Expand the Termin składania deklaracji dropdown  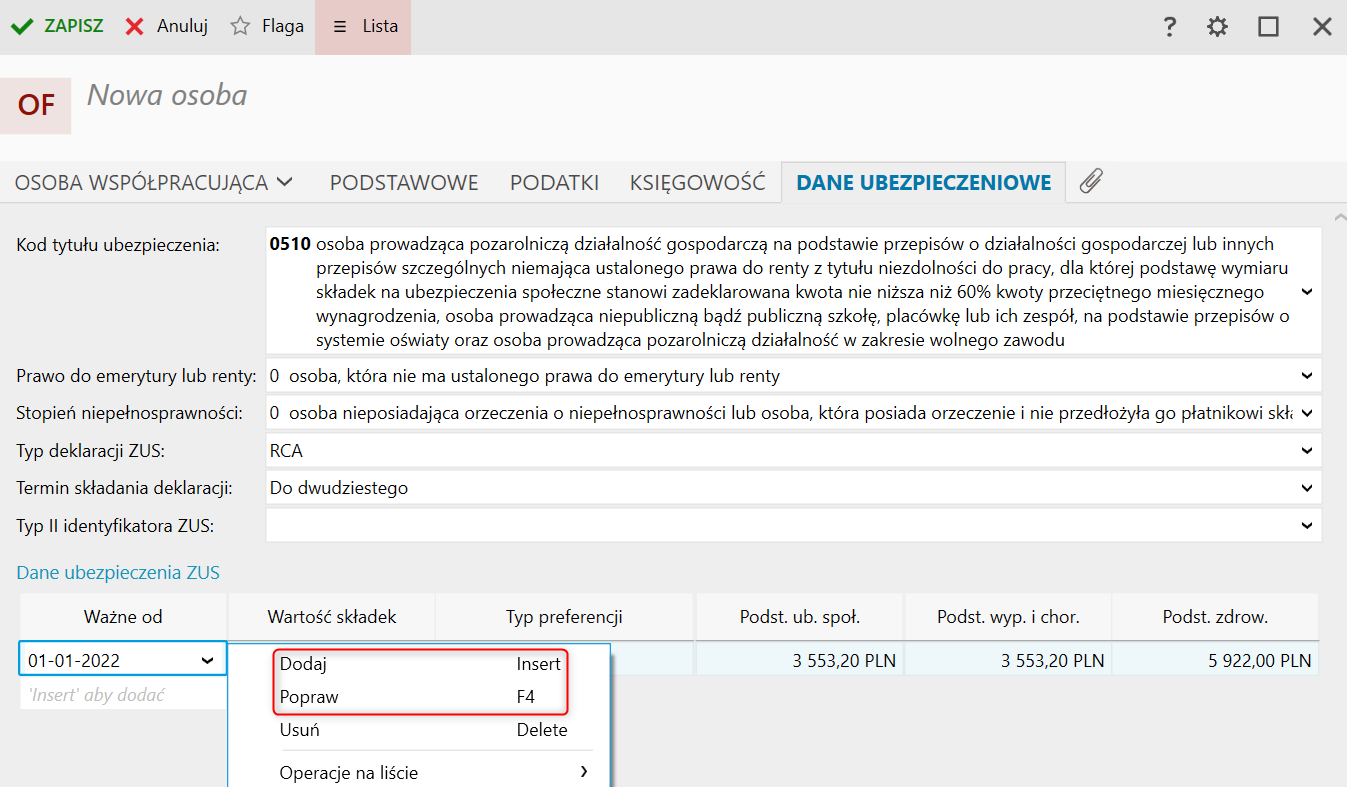coord(1306,488)
